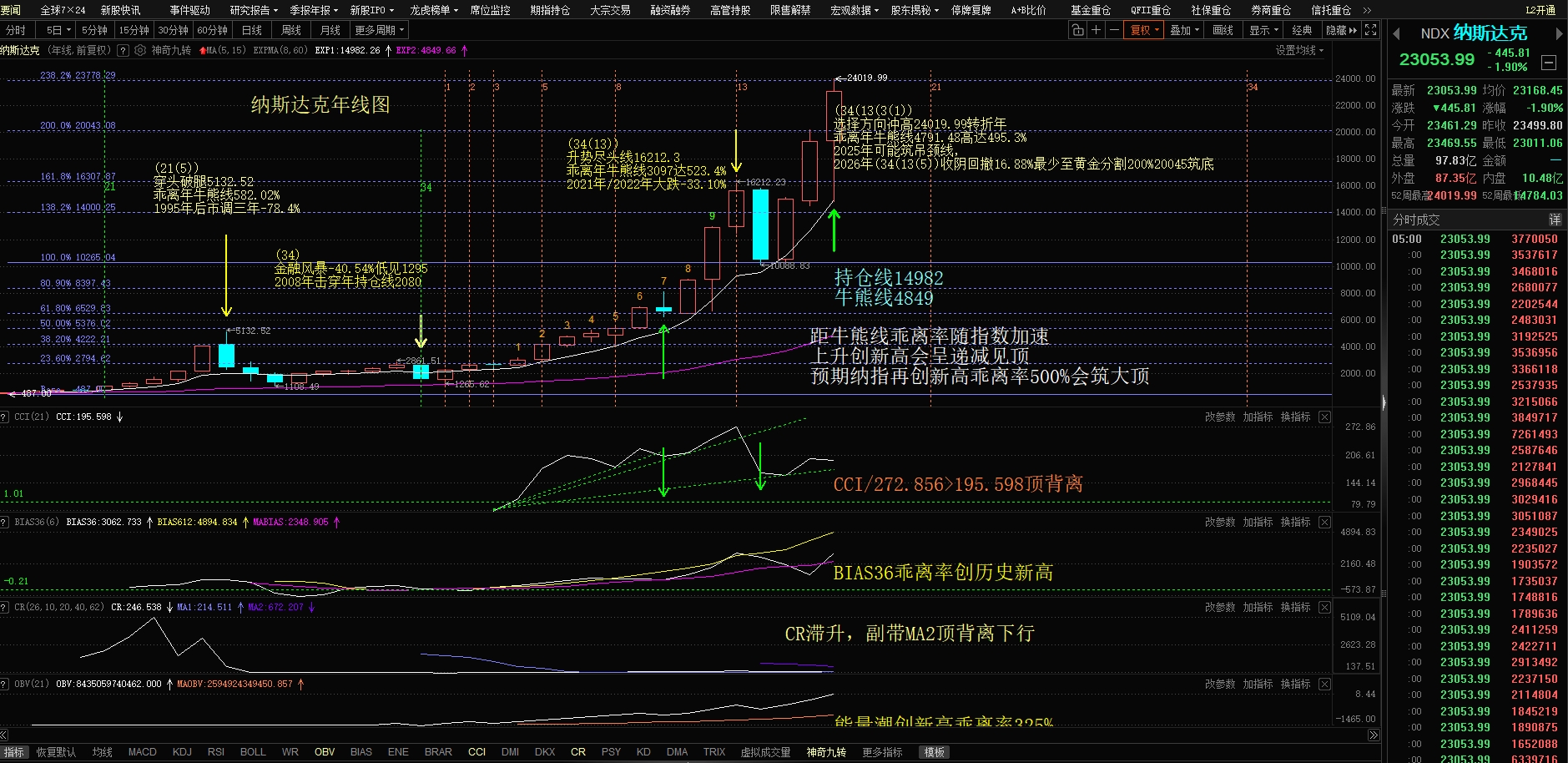
Task: Open the 复权 dropdown
Action: click(1145, 30)
